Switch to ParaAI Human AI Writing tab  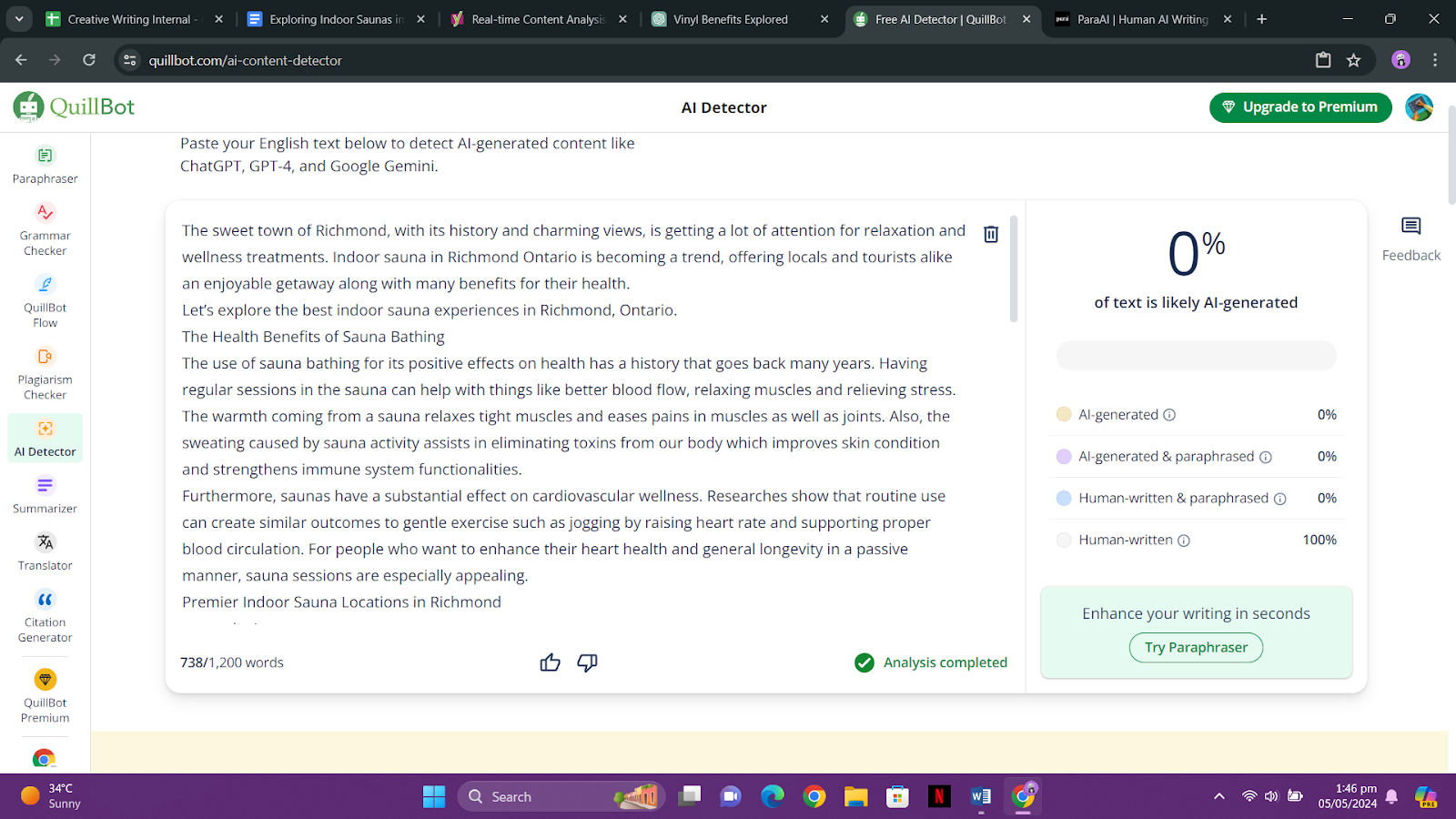[x=1142, y=19]
